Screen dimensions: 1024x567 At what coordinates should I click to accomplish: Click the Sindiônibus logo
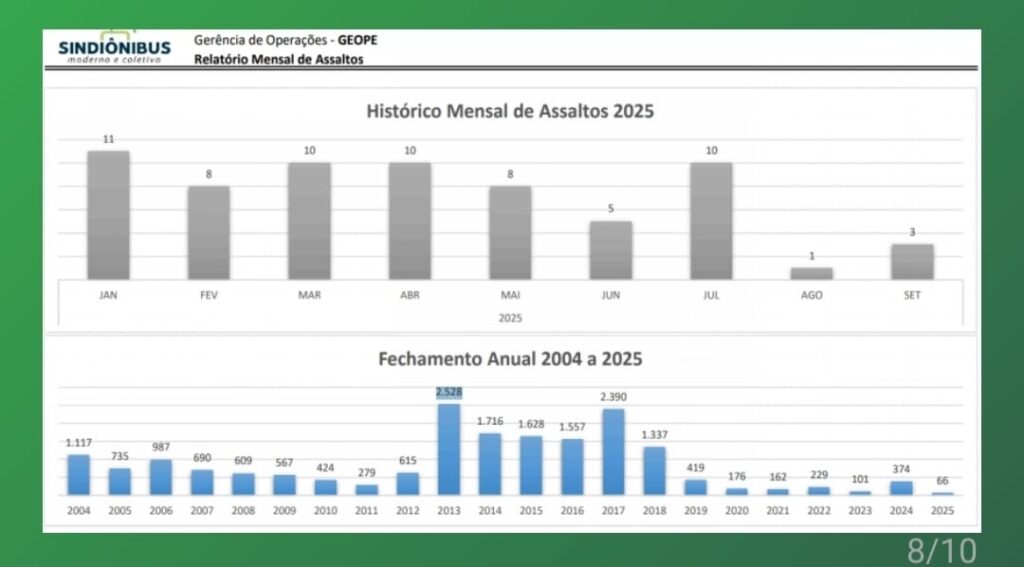[x=114, y=48]
